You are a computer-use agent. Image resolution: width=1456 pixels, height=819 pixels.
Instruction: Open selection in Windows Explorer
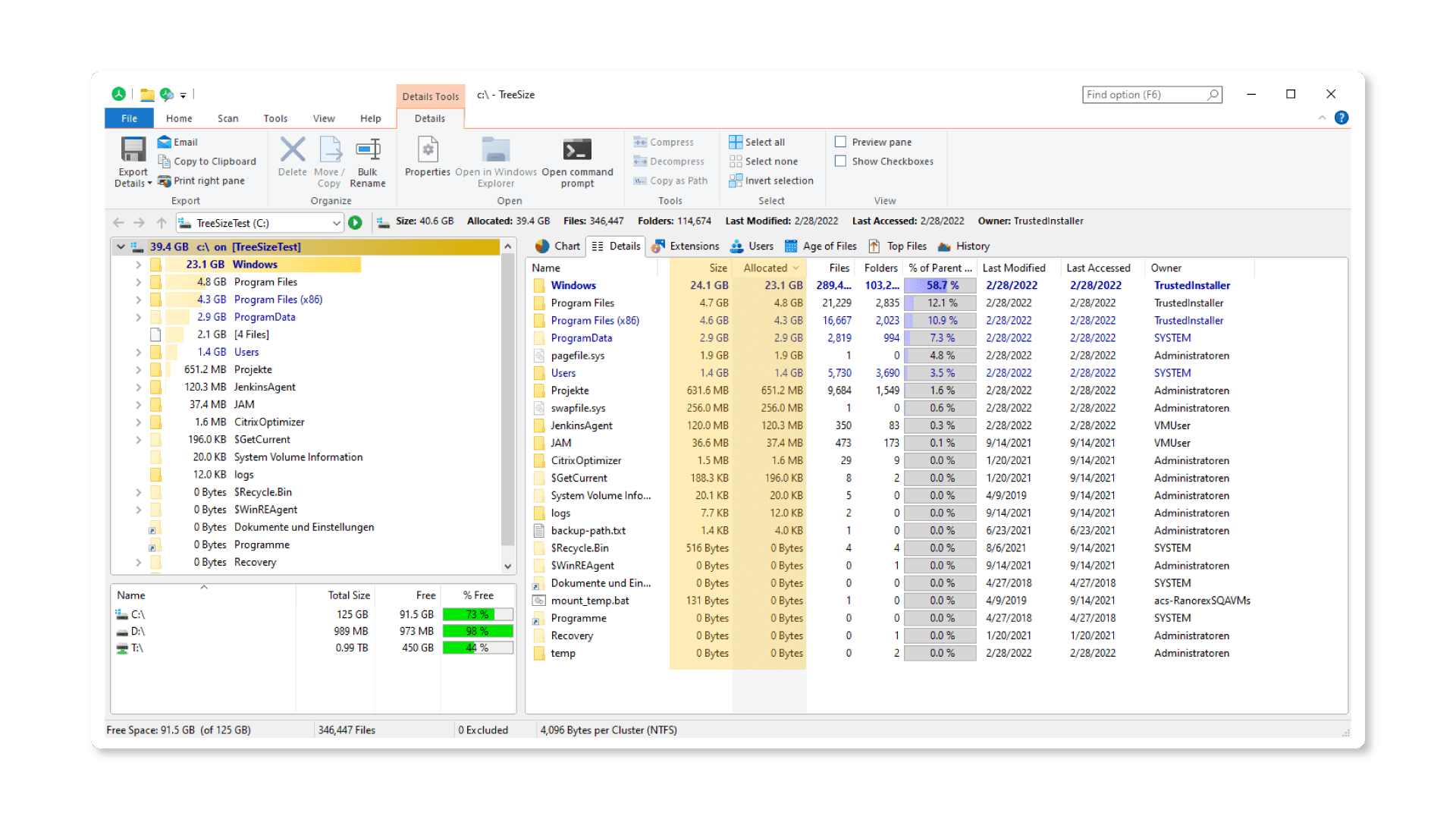(x=496, y=161)
